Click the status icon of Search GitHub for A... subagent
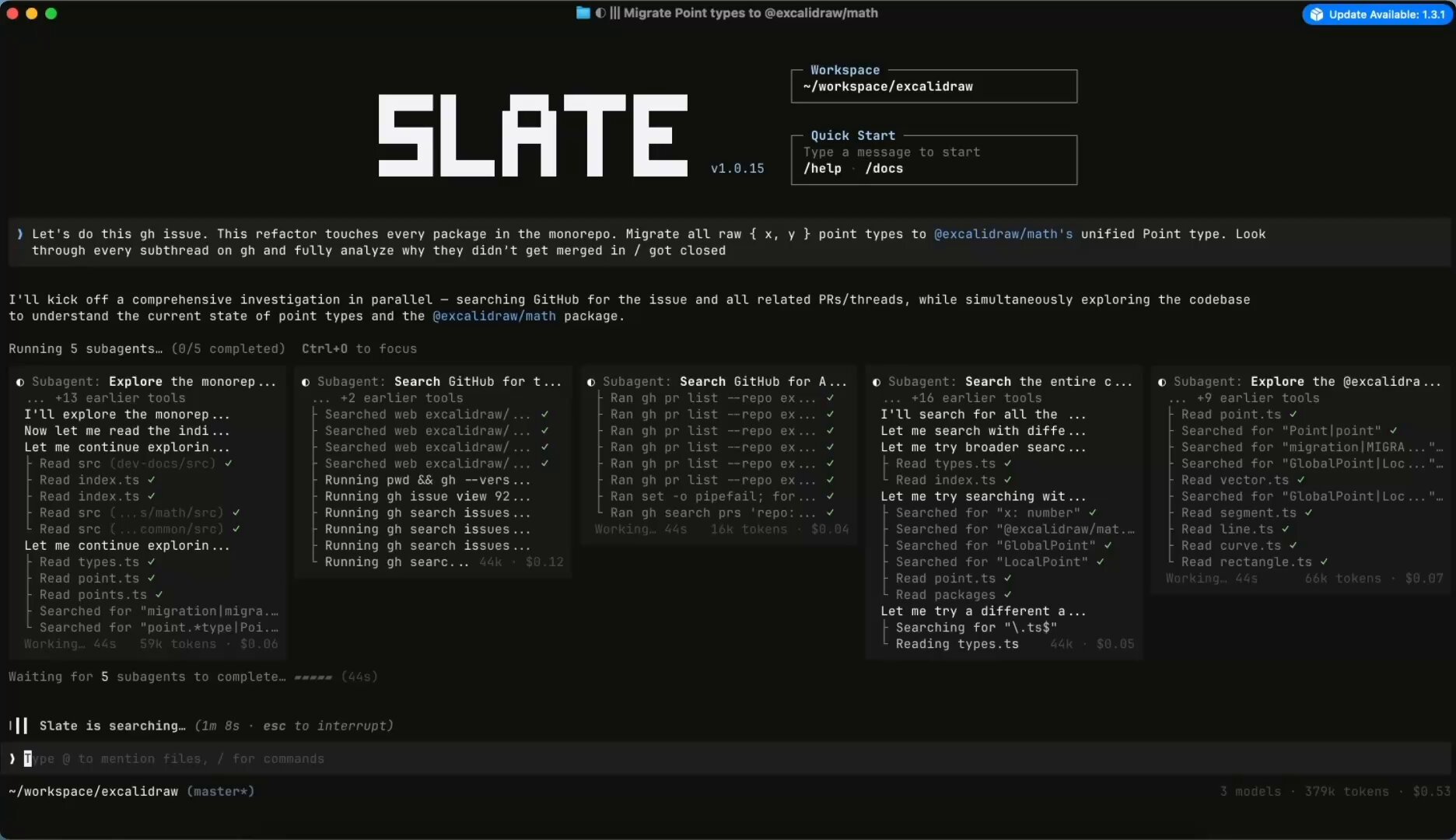 [591, 382]
